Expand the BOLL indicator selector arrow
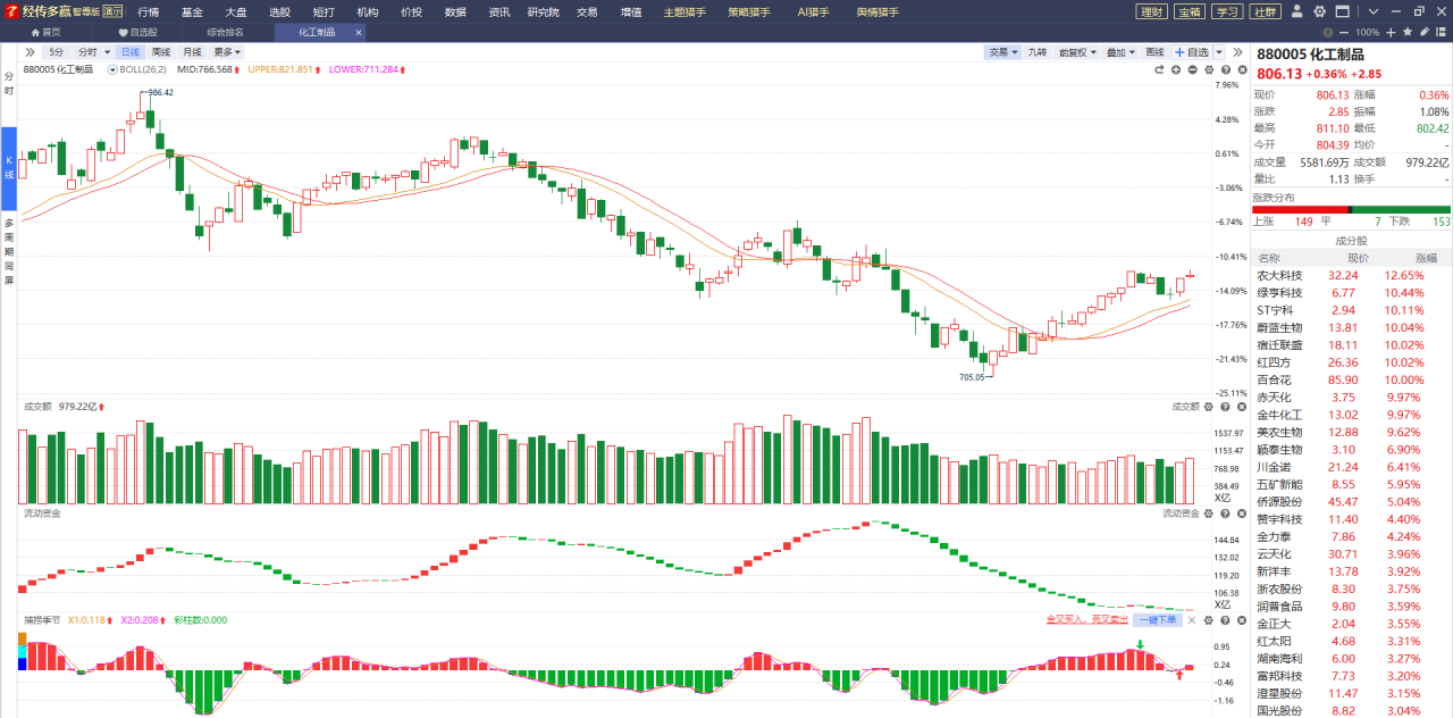1454x718 pixels. [x=113, y=70]
